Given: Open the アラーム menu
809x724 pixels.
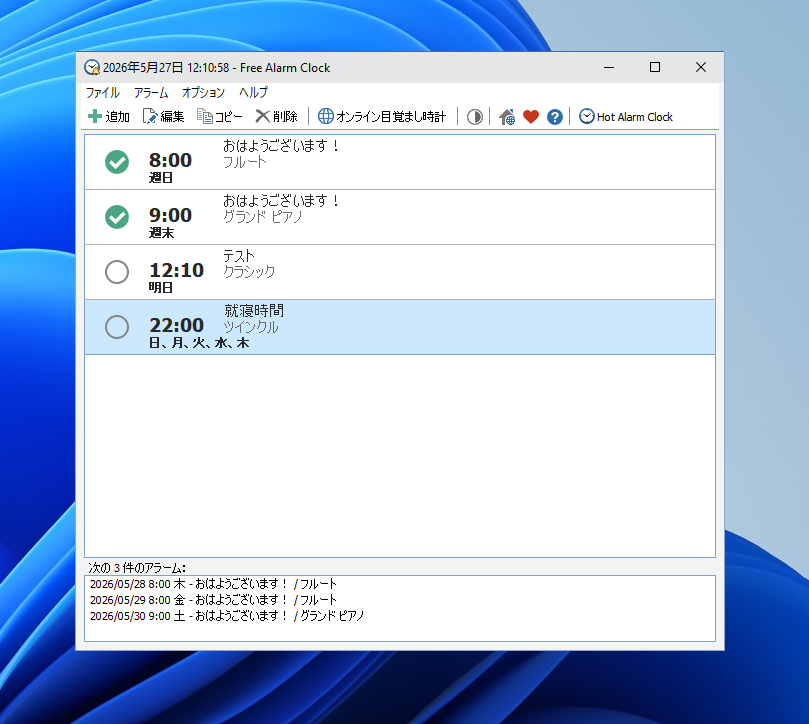Looking at the screenshot, I should pyautogui.click(x=151, y=93).
